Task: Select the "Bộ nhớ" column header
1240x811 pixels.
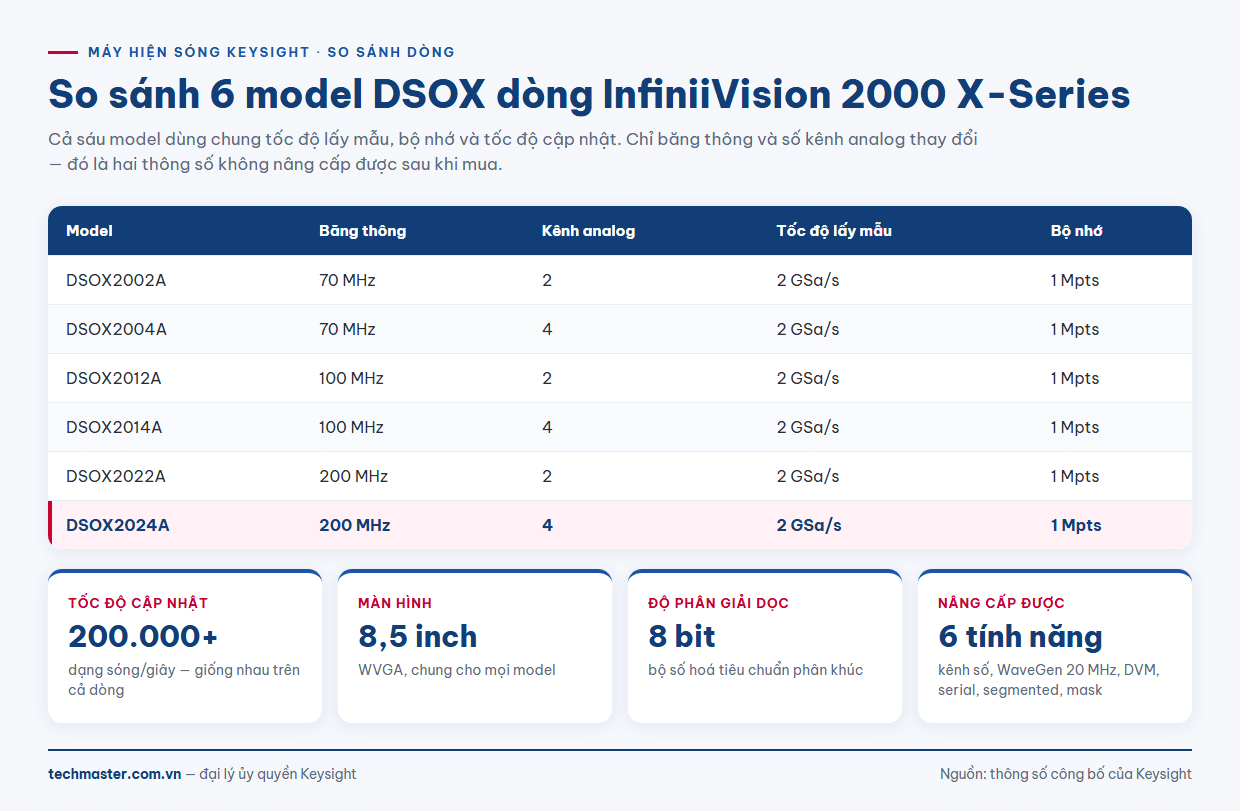Action: pyautogui.click(x=1077, y=231)
